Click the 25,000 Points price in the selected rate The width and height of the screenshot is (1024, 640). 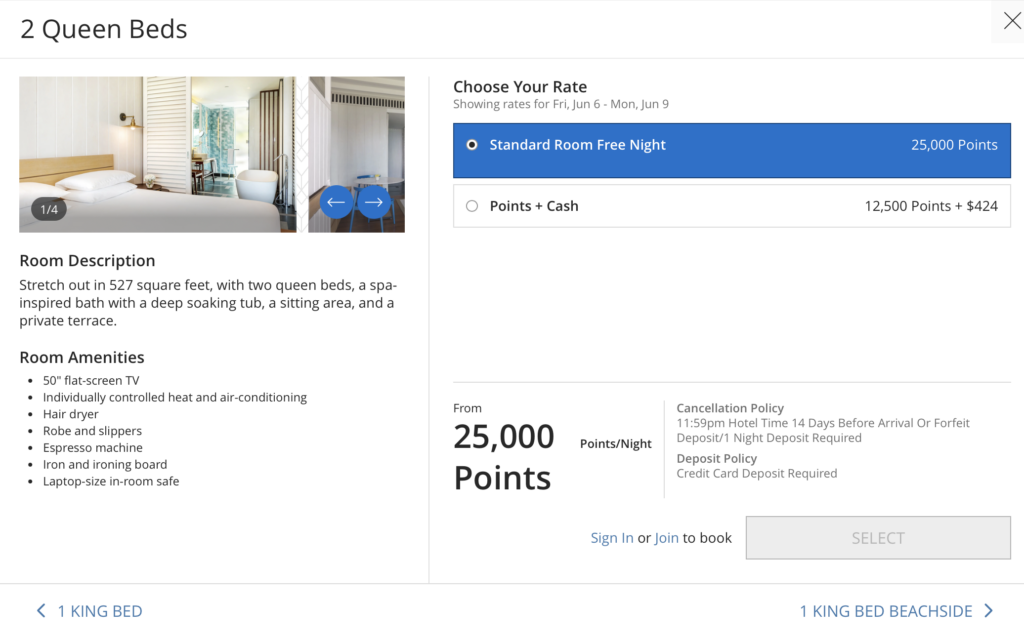pos(954,145)
